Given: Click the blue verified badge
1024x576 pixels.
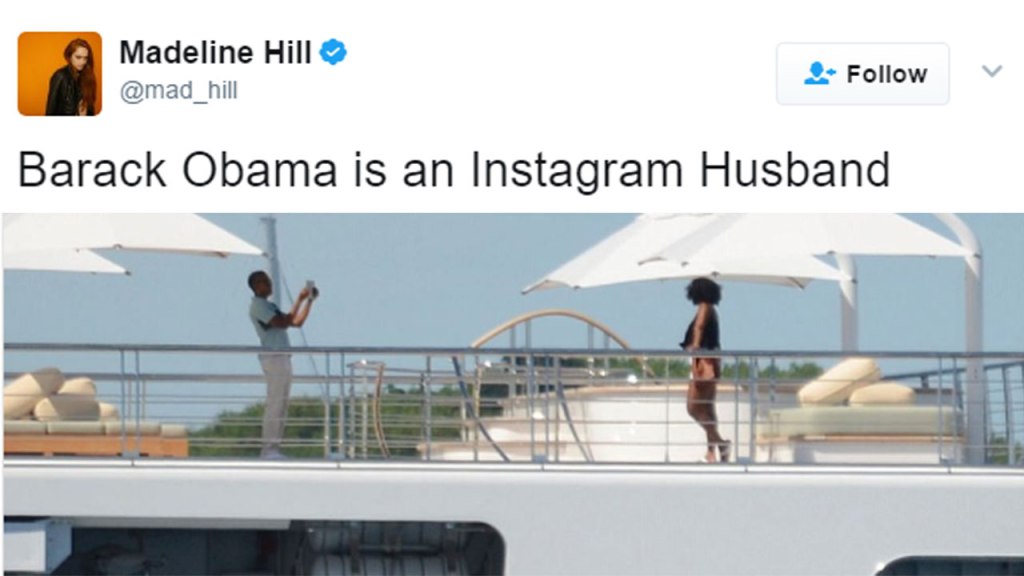Looking at the screenshot, I should (334, 52).
